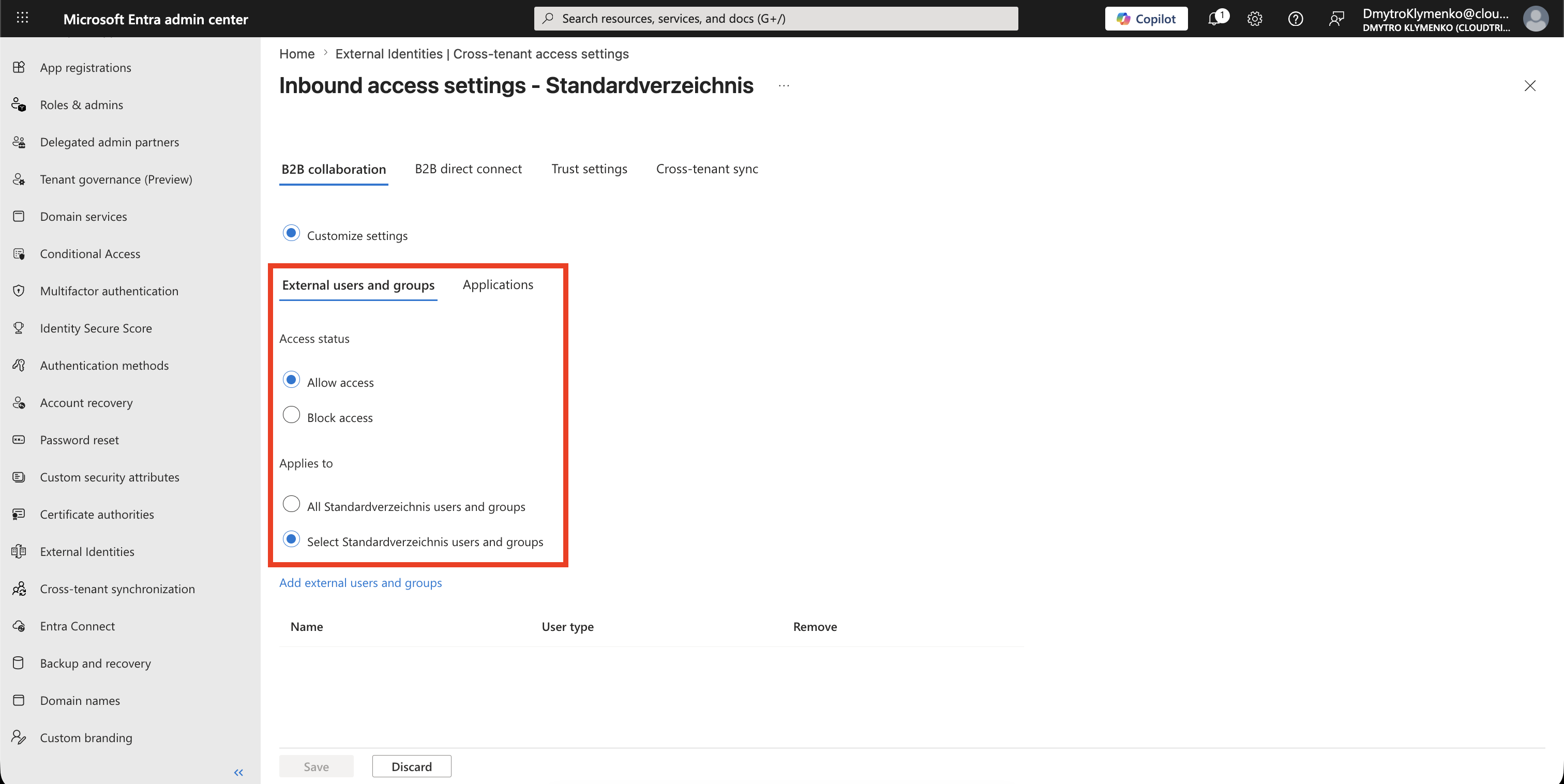The image size is (1564, 784).
Task: Open Conditional Access in sidebar
Action: pyautogui.click(x=90, y=254)
